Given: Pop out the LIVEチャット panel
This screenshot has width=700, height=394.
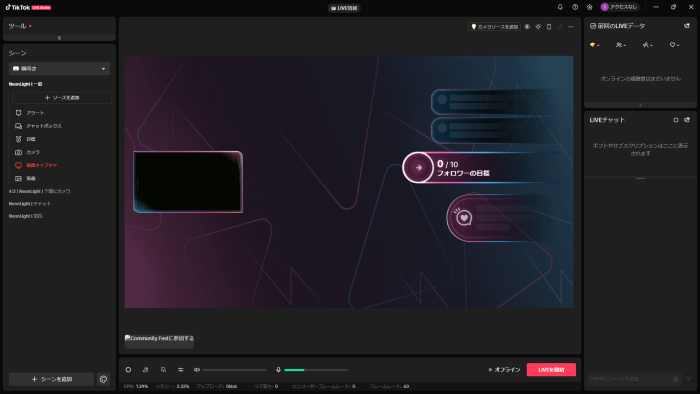Looking at the screenshot, I should 687,120.
